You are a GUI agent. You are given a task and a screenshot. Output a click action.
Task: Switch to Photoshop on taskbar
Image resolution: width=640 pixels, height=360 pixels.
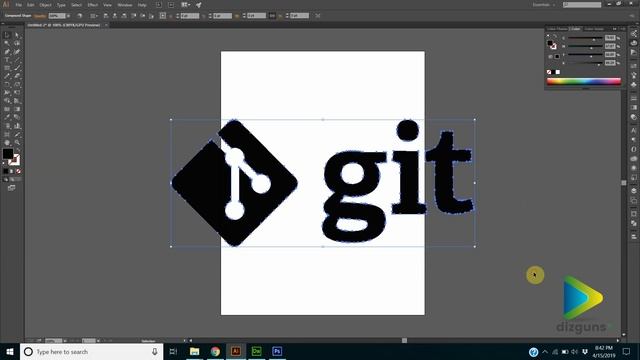277,351
